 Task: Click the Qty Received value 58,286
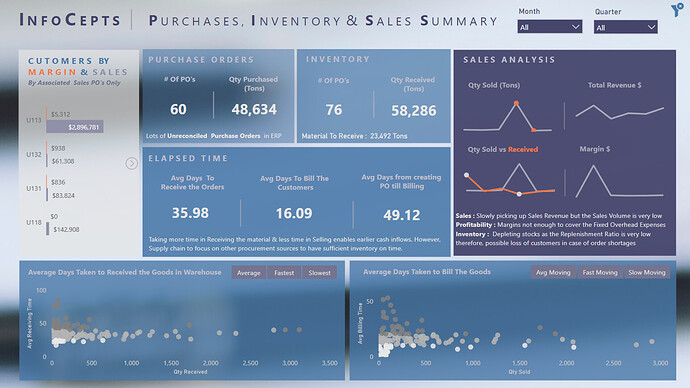point(414,110)
